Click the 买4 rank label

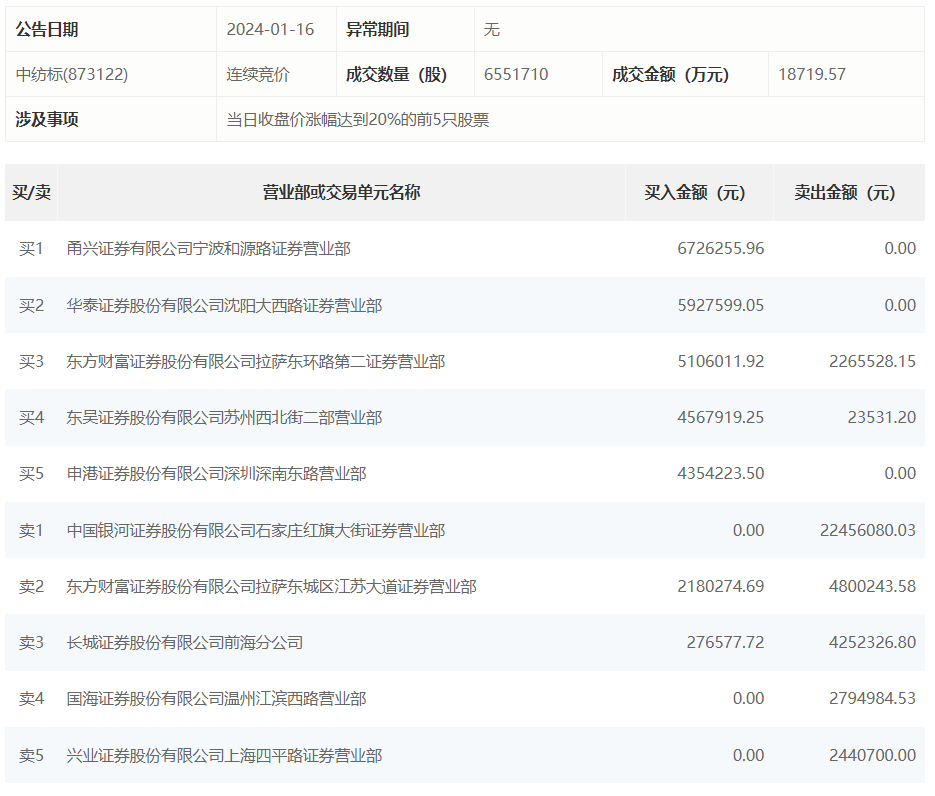coord(31,417)
